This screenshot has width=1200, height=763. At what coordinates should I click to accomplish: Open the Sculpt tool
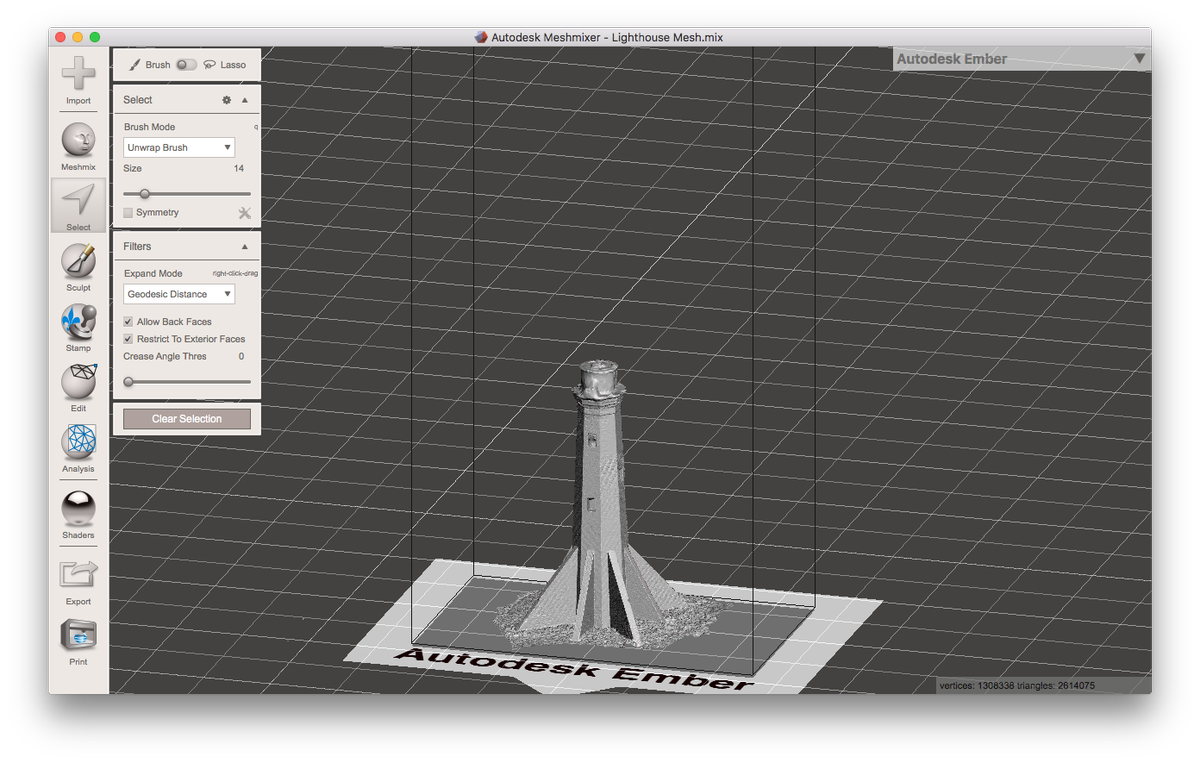[78, 267]
